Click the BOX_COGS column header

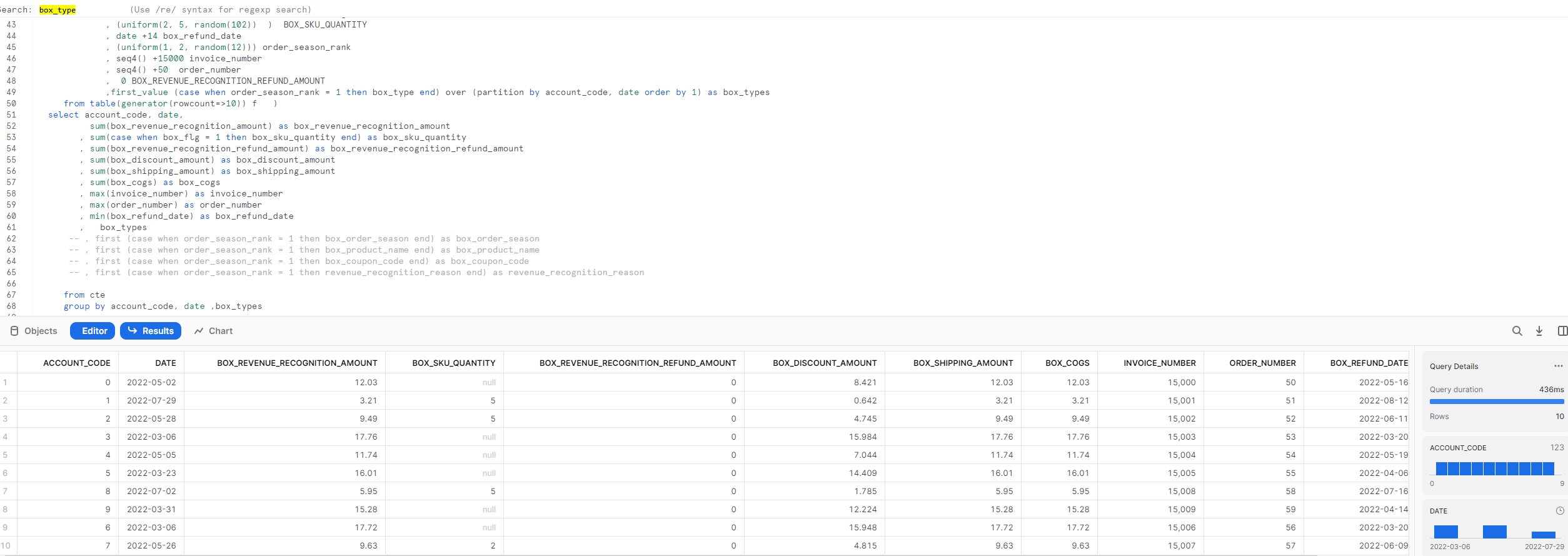[x=1067, y=363]
